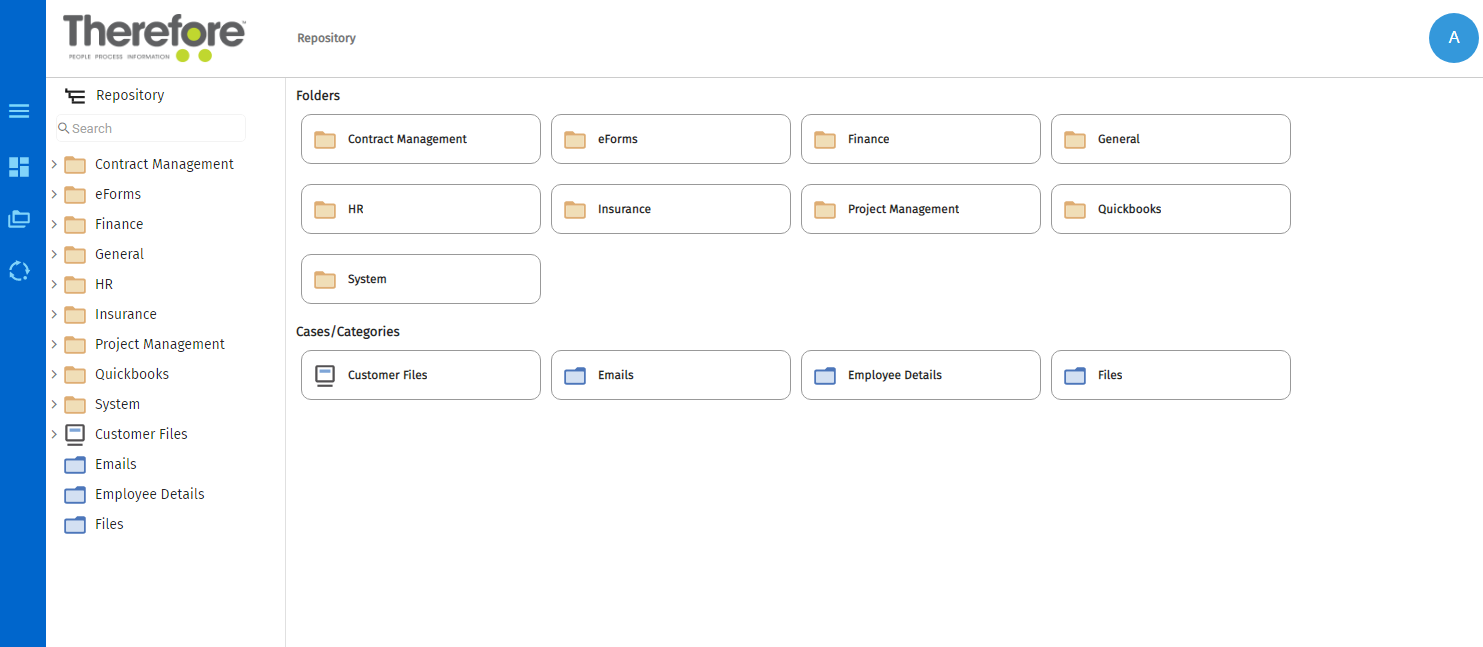The height and width of the screenshot is (647, 1483).
Task: Click the repository Search field
Action: (x=155, y=128)
